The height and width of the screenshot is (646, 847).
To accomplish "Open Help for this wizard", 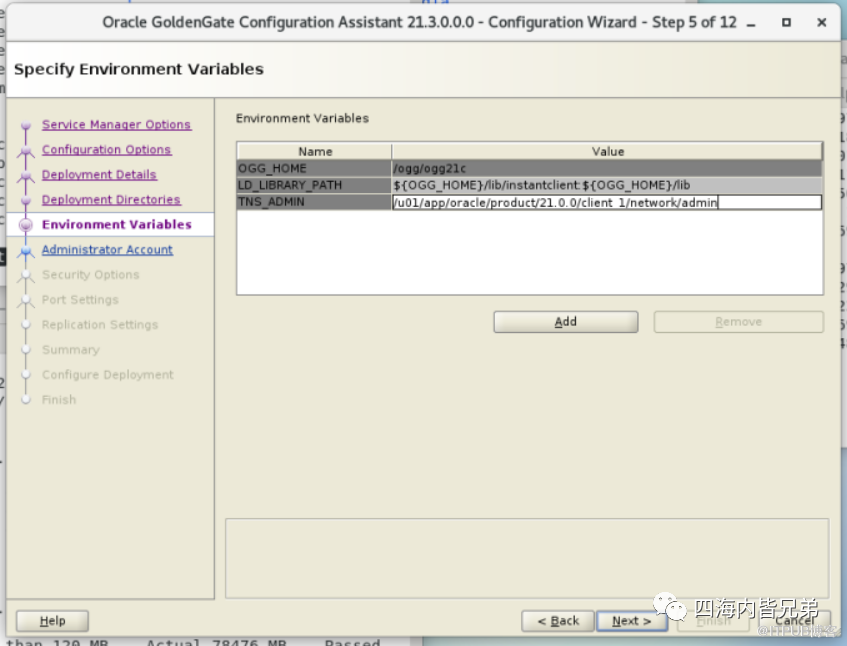I will (x=52, y=621).
